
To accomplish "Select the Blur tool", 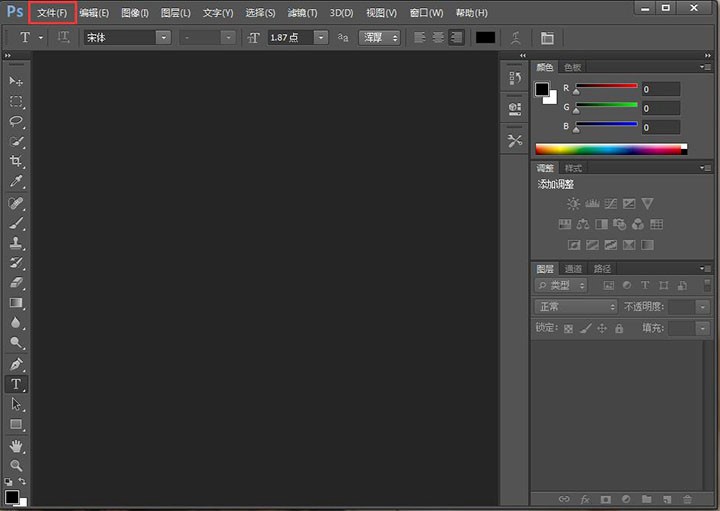I will click(x=16, y=323).
